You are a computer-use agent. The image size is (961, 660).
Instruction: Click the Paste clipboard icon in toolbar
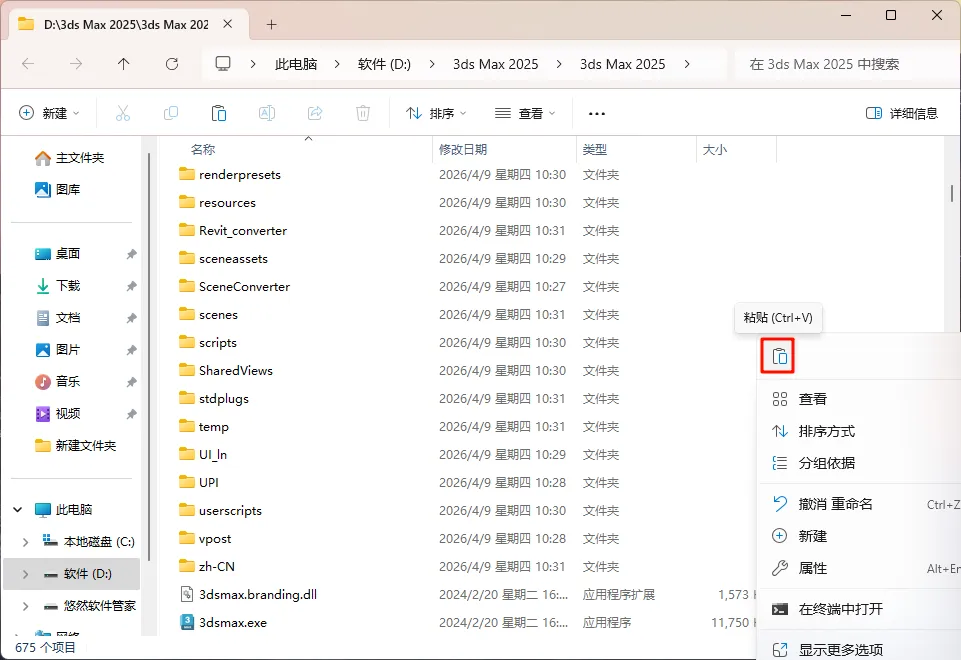(219, 113)
